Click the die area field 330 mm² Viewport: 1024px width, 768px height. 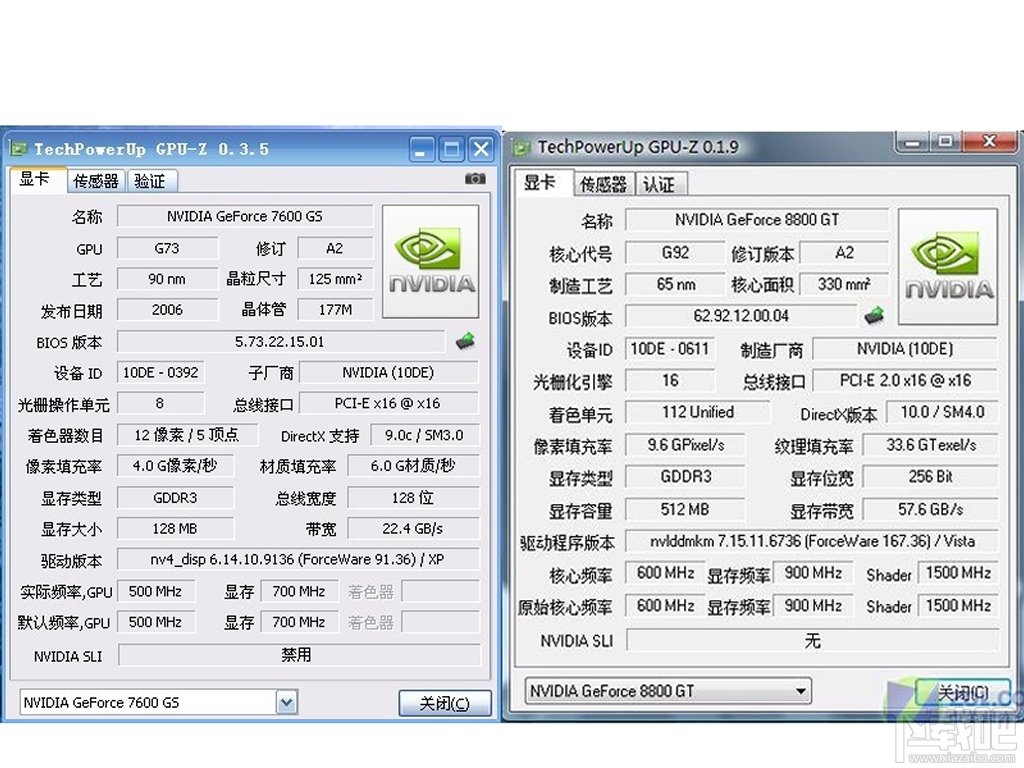[x=844, y=284]
